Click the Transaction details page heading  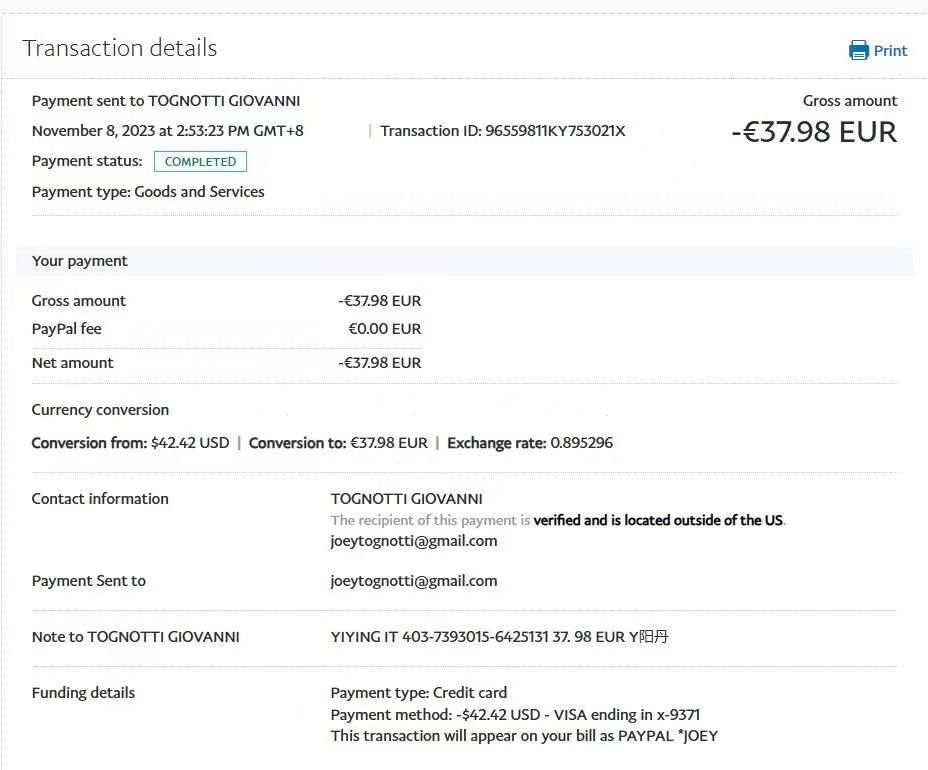120,48
